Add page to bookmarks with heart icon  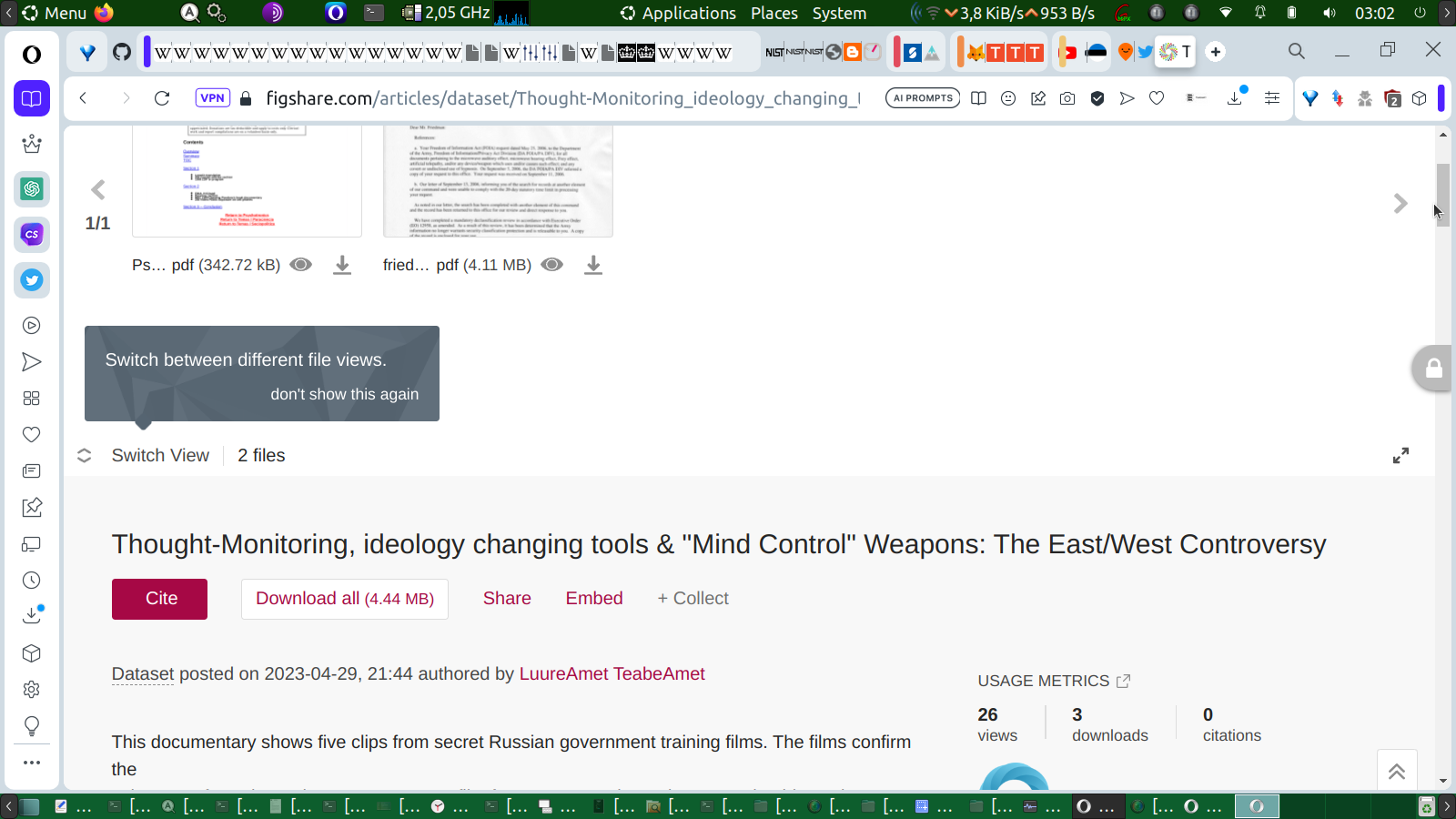(1157, 98)
